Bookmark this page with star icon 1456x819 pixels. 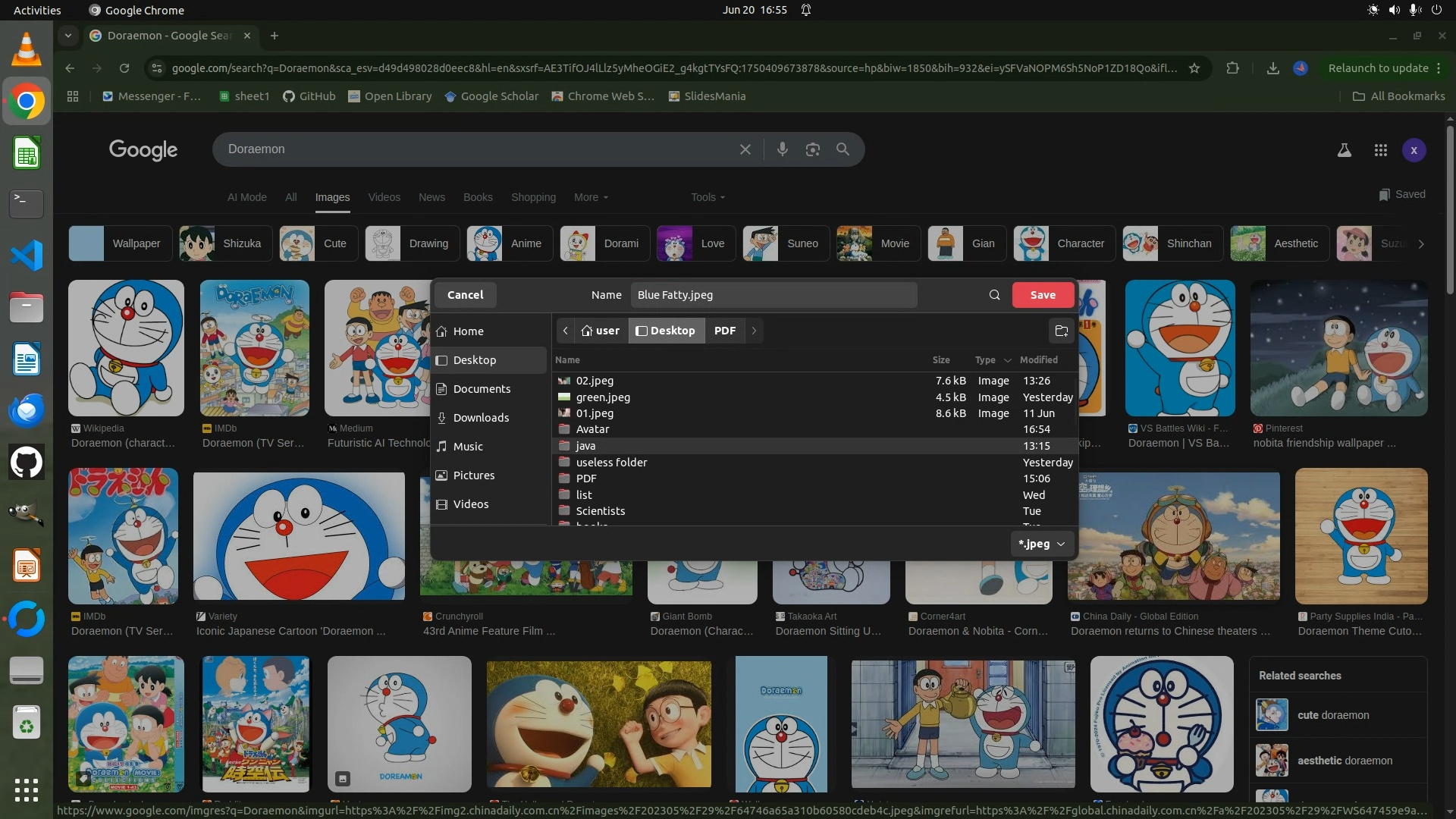[x=1194, y=68]
